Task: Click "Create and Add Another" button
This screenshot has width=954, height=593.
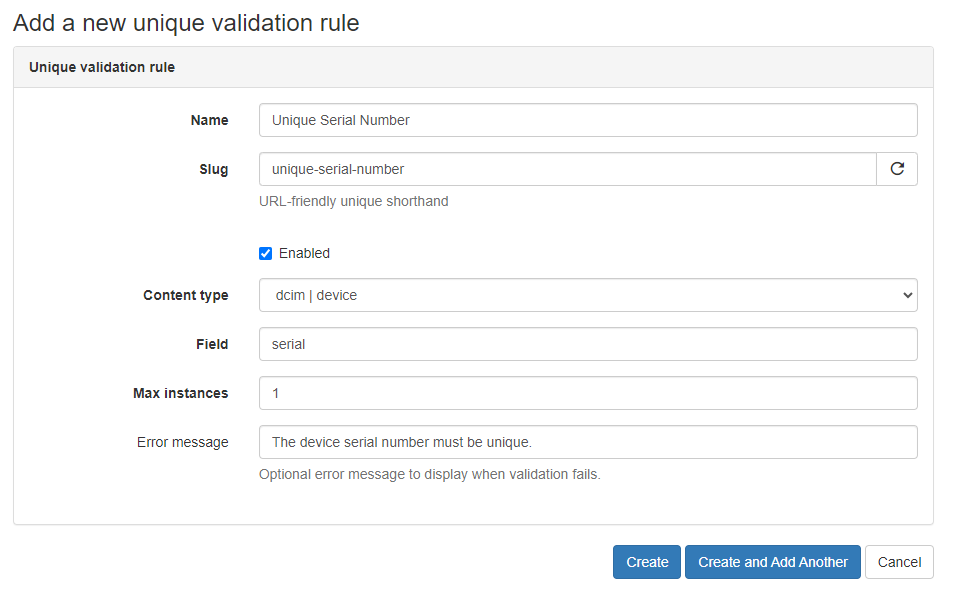Action: click(x=772, y=562)
